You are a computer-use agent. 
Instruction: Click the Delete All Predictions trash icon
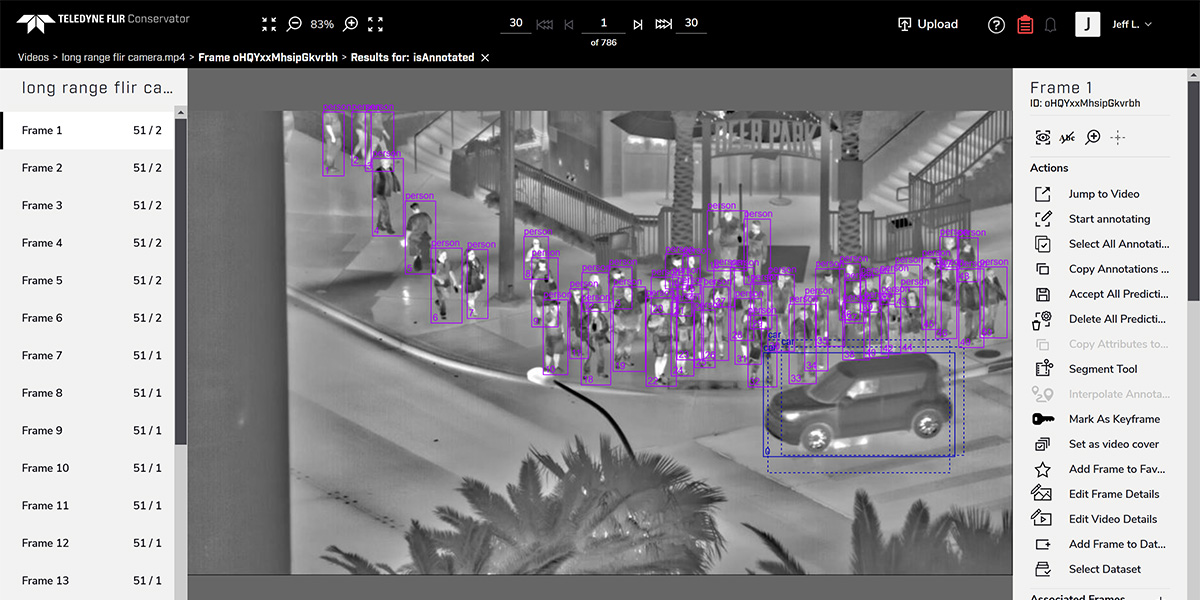[1043, 319]
